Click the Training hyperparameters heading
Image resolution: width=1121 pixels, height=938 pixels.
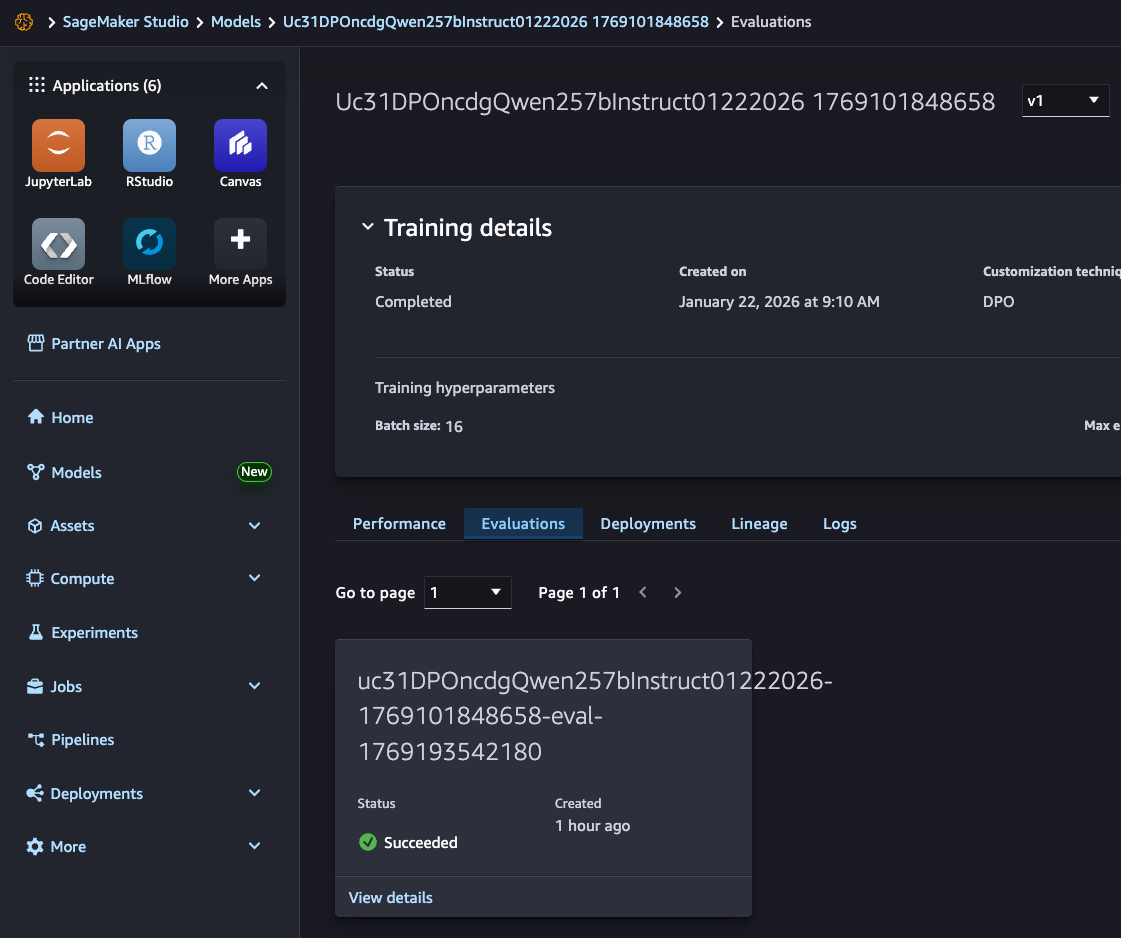click(465, 387)
